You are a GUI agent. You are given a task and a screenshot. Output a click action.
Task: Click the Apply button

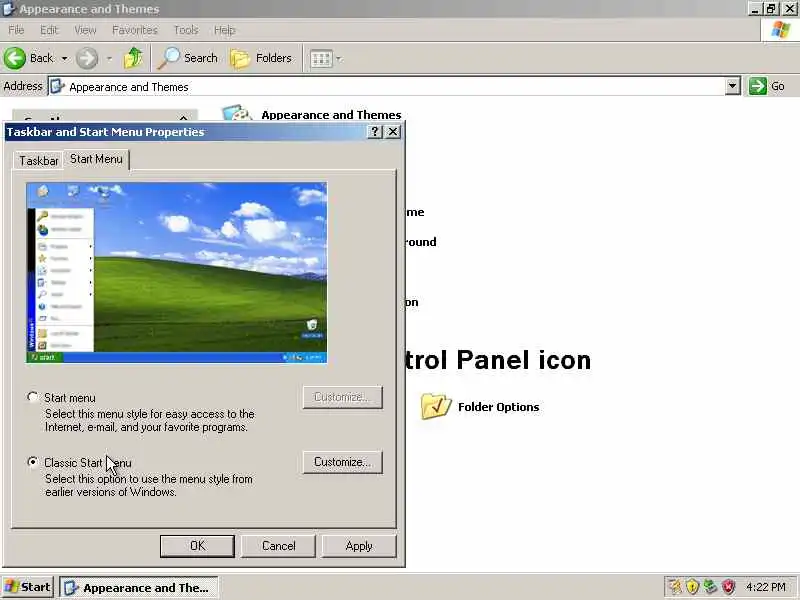[359, 546]
